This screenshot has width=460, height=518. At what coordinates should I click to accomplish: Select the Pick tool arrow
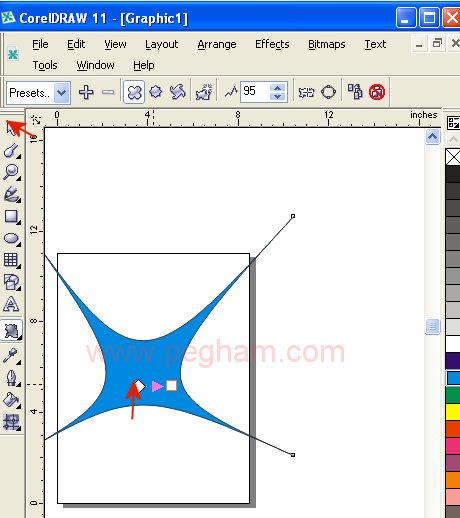tap(11, 129)
